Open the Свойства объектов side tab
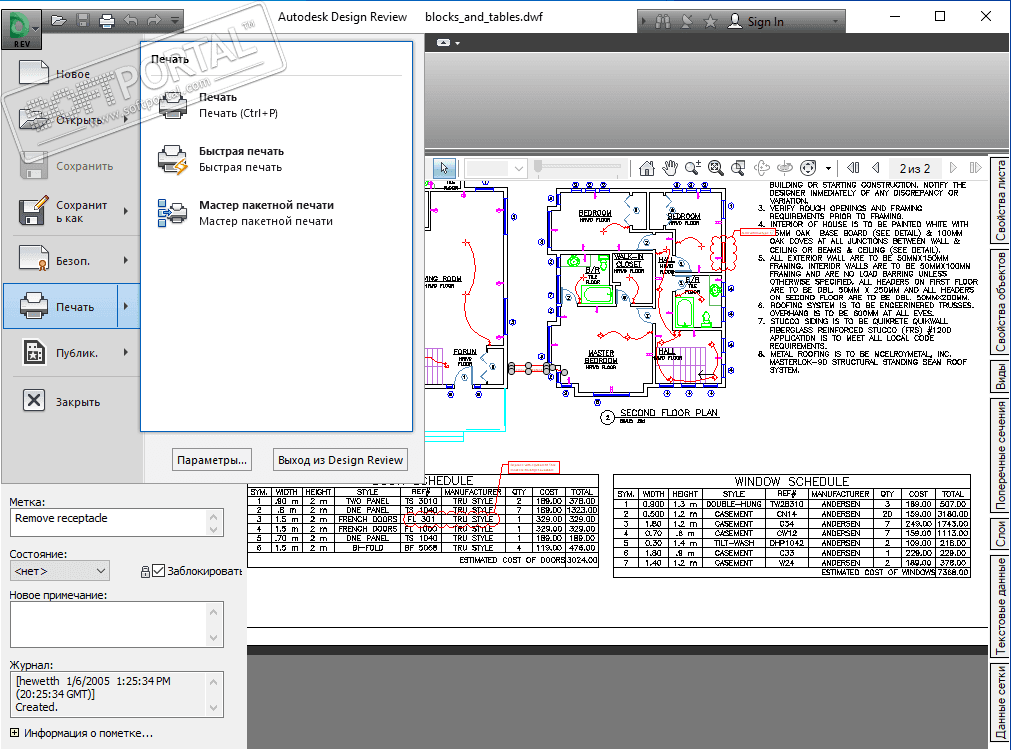Viewport: 1011px width, 750px height. (x=1000, y=302)
